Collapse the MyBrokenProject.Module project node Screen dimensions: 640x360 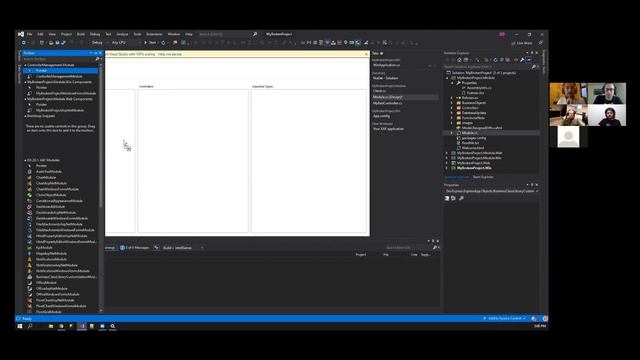click(x=447, y=78)
